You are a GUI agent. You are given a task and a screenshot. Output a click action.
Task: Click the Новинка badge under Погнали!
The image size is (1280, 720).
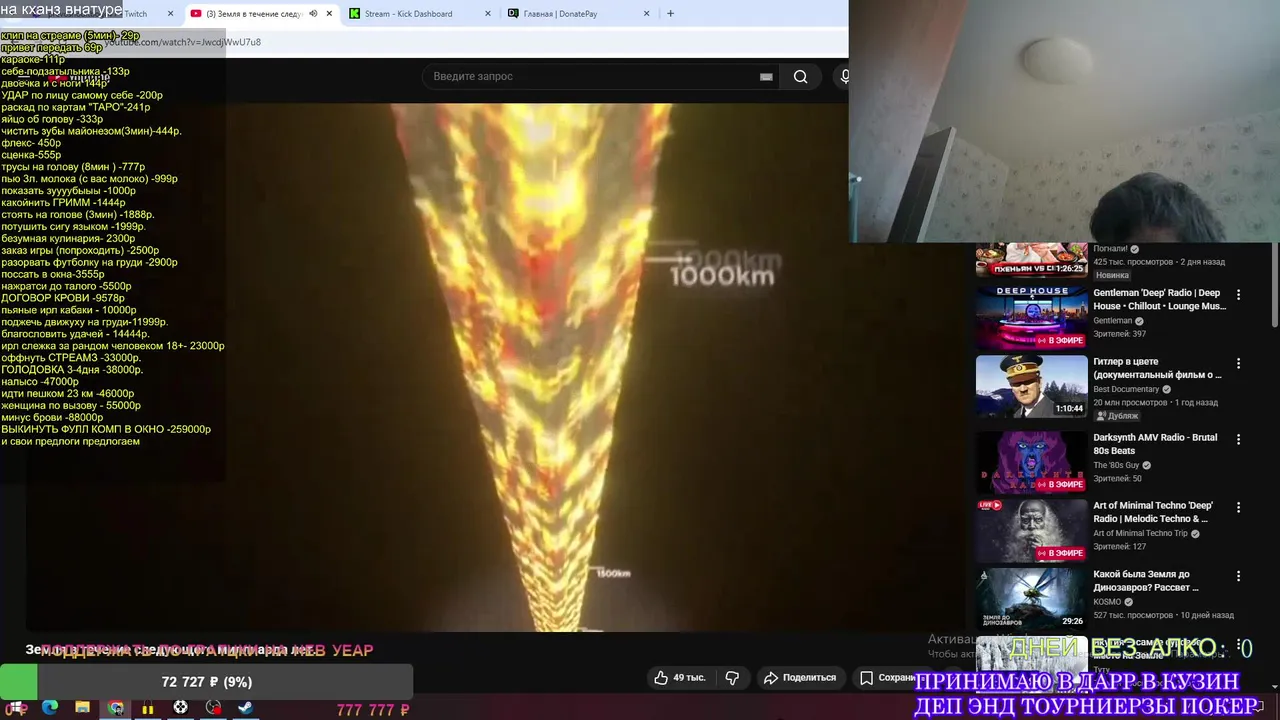pyautogui.click(x=1112, y=275)
